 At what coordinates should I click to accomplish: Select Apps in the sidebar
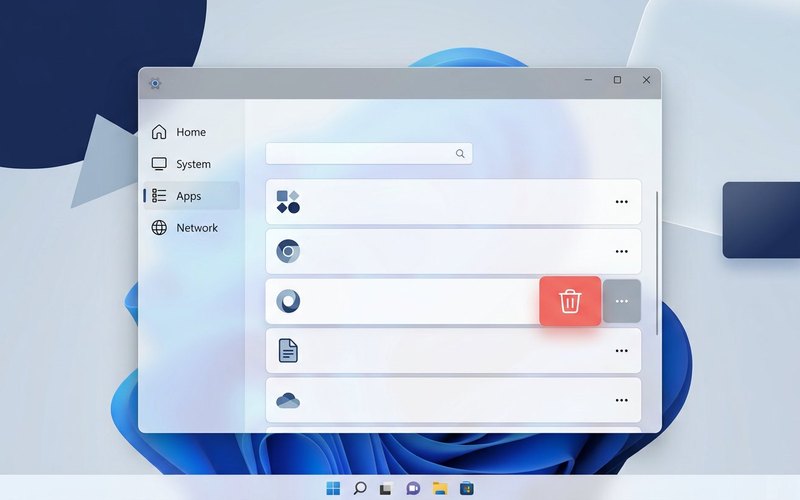click(191, 196)
